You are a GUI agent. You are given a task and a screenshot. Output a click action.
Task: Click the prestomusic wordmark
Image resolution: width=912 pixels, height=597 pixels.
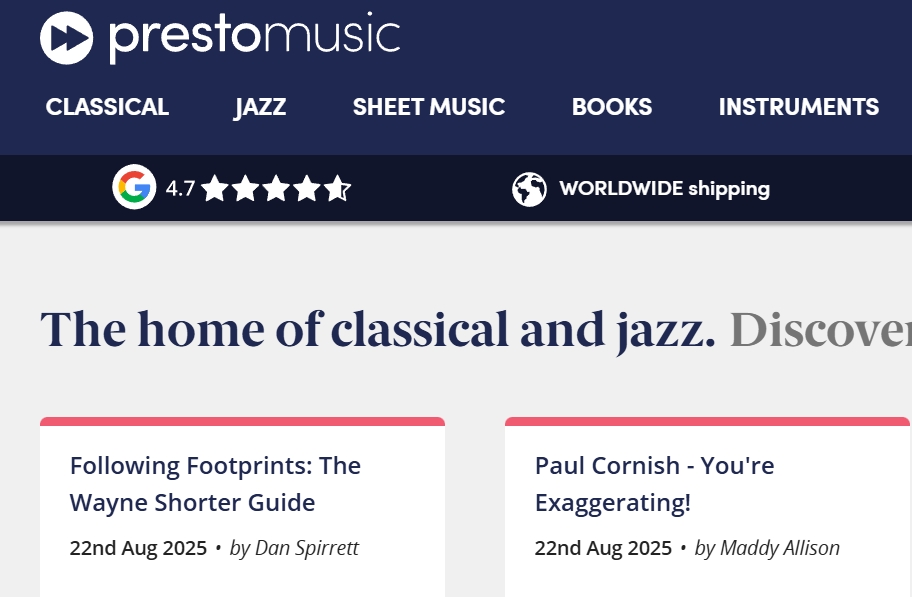254,37
